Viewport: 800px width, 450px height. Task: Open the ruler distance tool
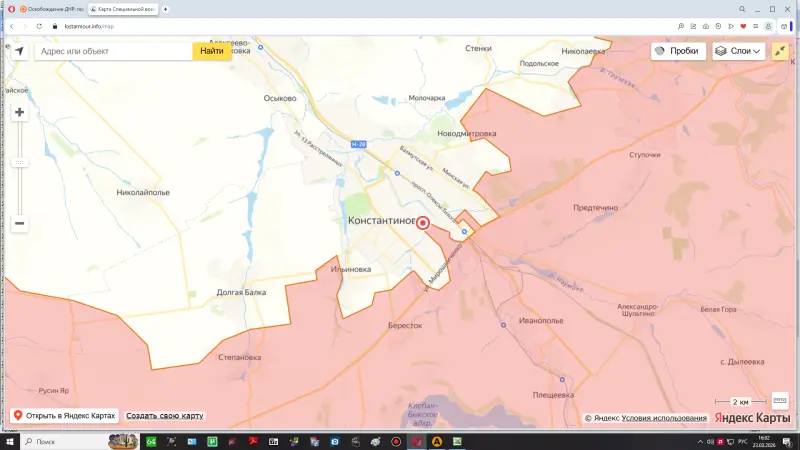pos(781,400)
